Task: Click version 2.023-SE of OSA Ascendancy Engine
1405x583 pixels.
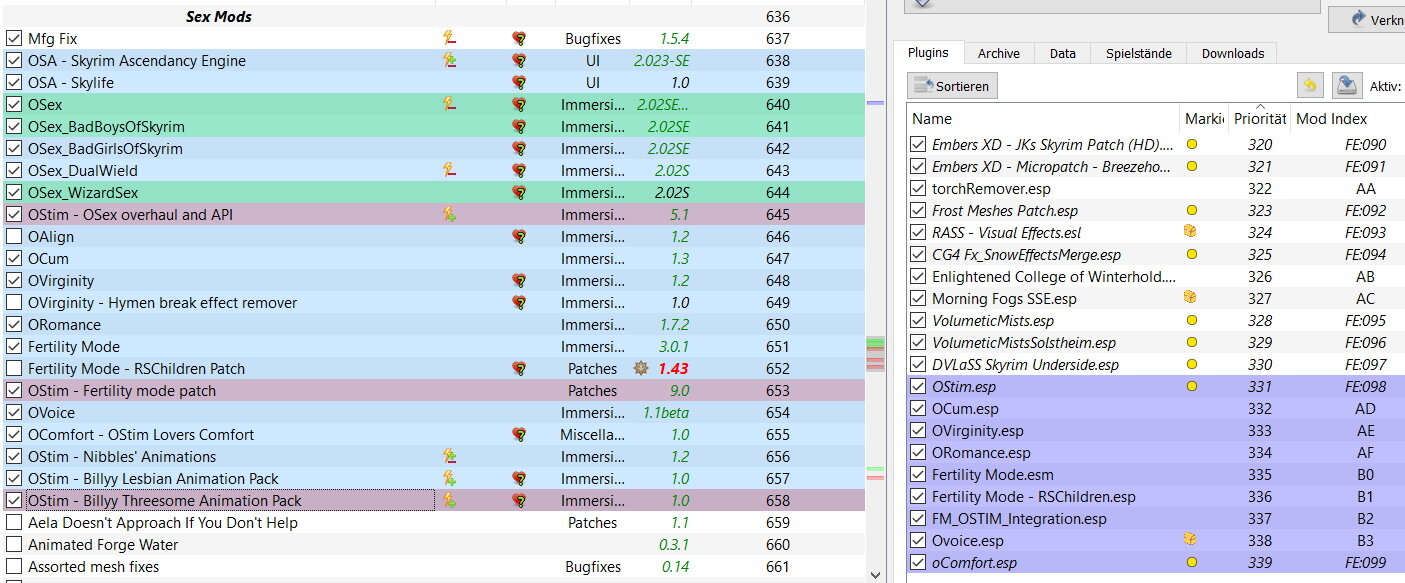Action: (661, 61)
